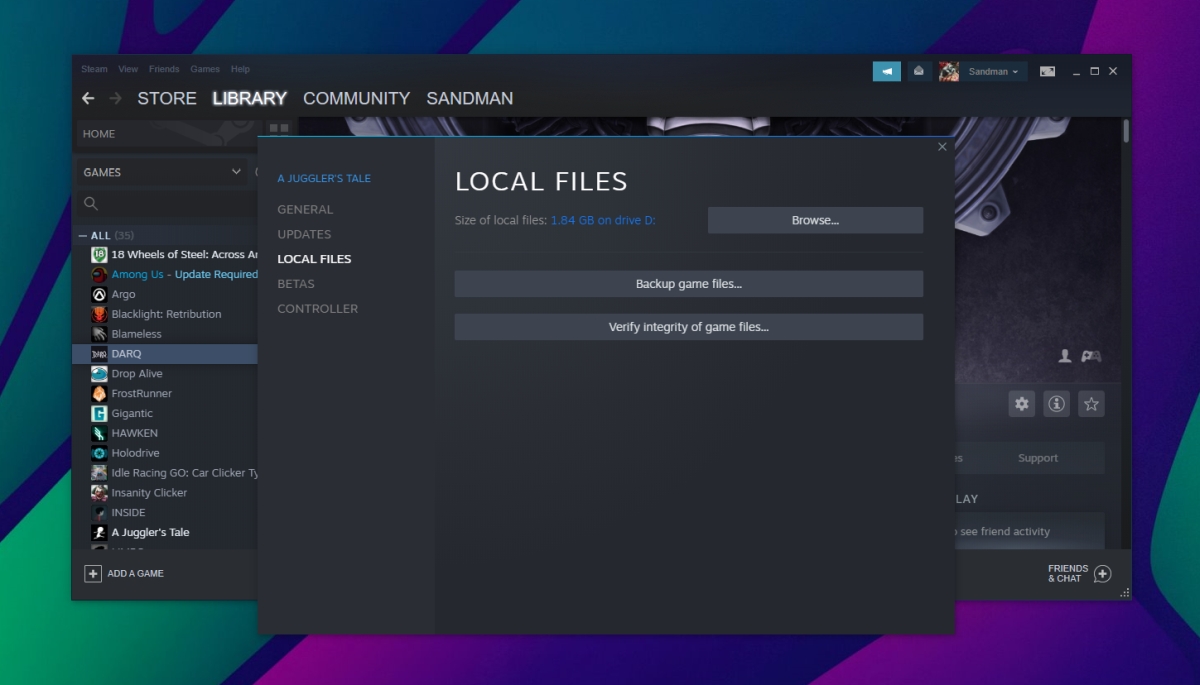Open the Friends menu
1200x685 pixels.
tap(163, 68)
